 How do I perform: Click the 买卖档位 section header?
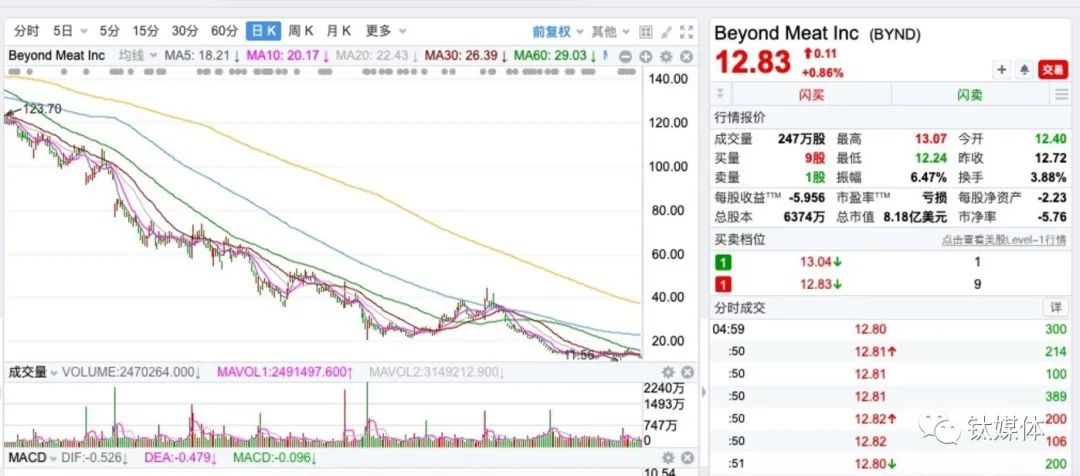point(740,240)
